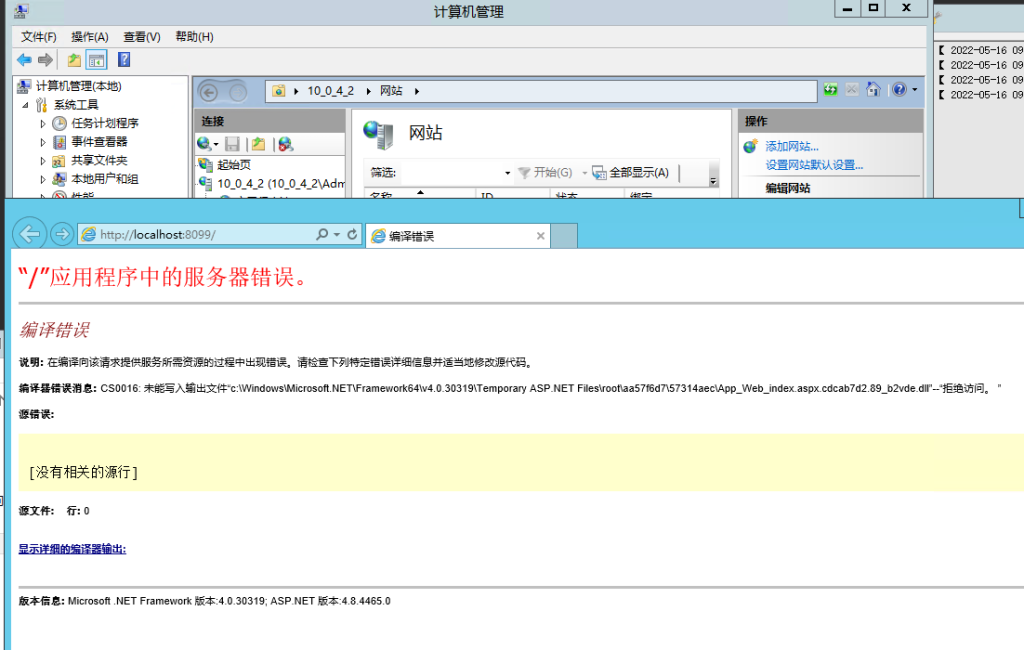Click the delete connection icon in Connections toolbar
The height and width of the screenshot is (650, 1024).
(x=285, y=143)
